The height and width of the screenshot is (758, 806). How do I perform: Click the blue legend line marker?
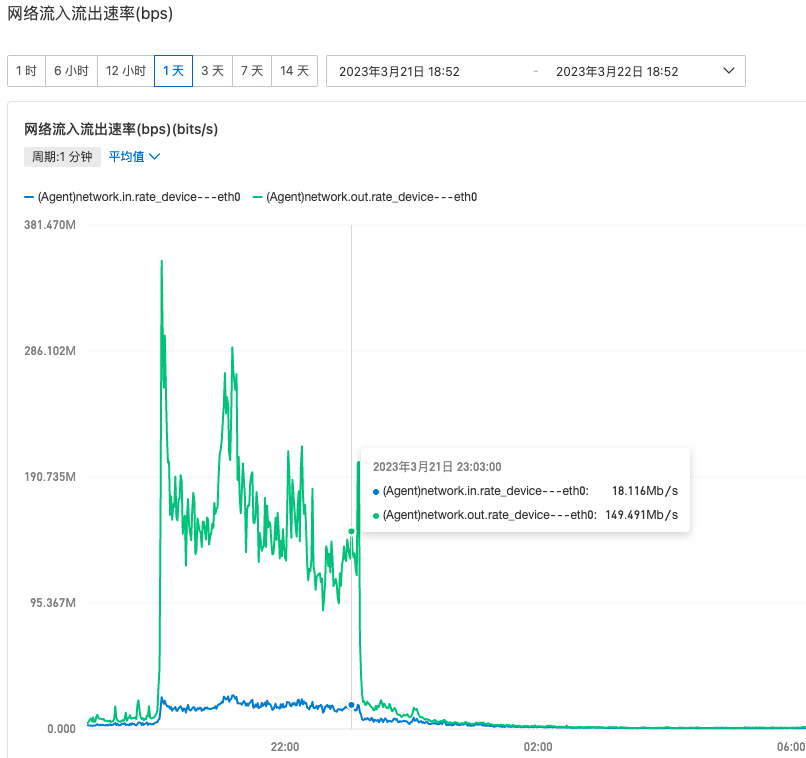29,197
